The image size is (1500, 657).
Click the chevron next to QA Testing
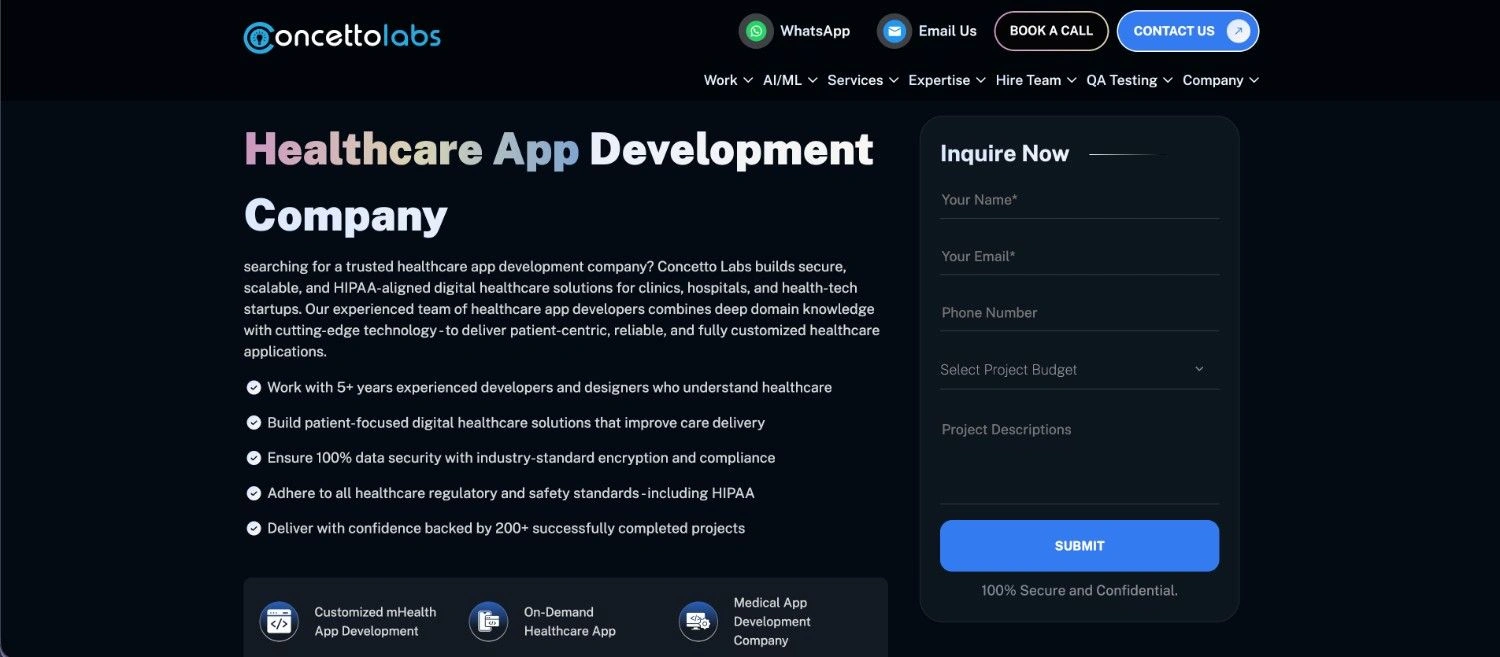[1167, 80]
